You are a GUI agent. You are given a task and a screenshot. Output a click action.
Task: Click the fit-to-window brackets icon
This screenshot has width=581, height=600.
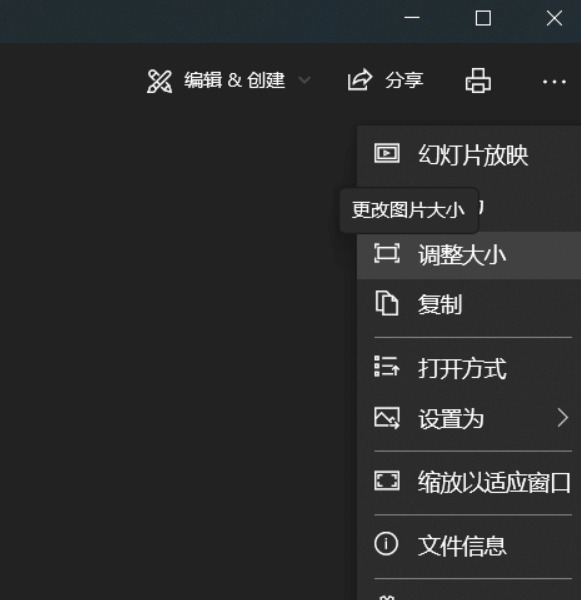387,481
